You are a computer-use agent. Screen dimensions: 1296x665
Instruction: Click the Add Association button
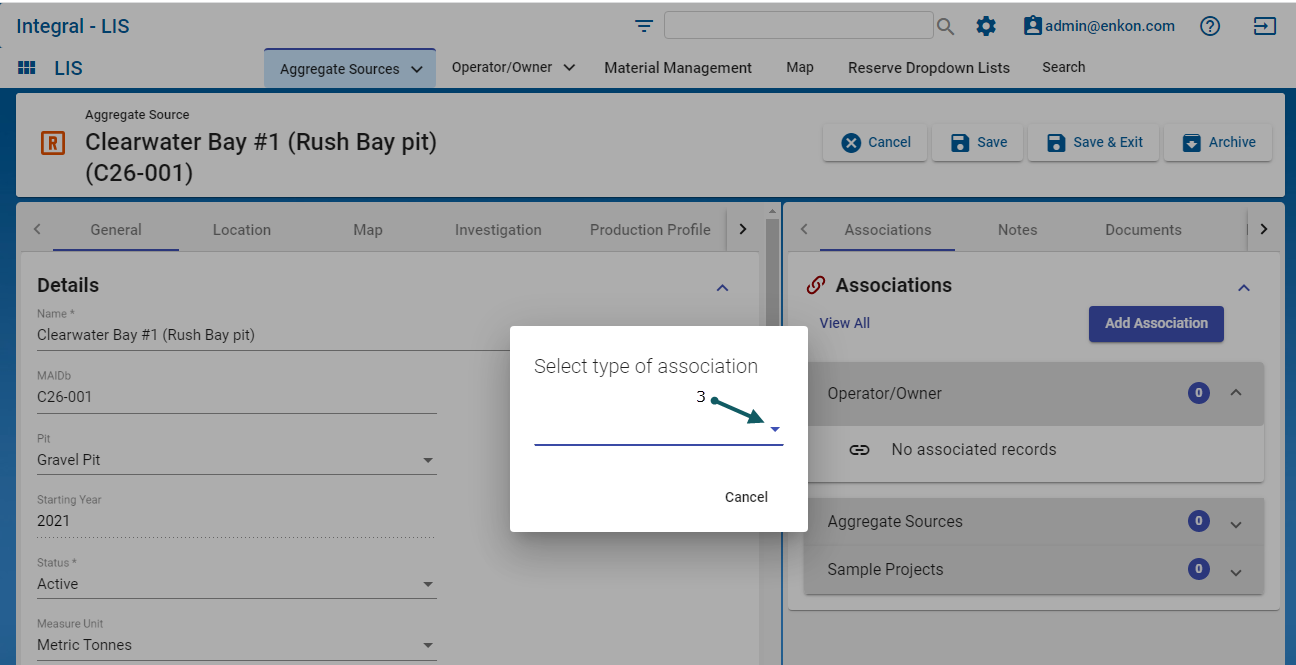[x=1156, y=323]
